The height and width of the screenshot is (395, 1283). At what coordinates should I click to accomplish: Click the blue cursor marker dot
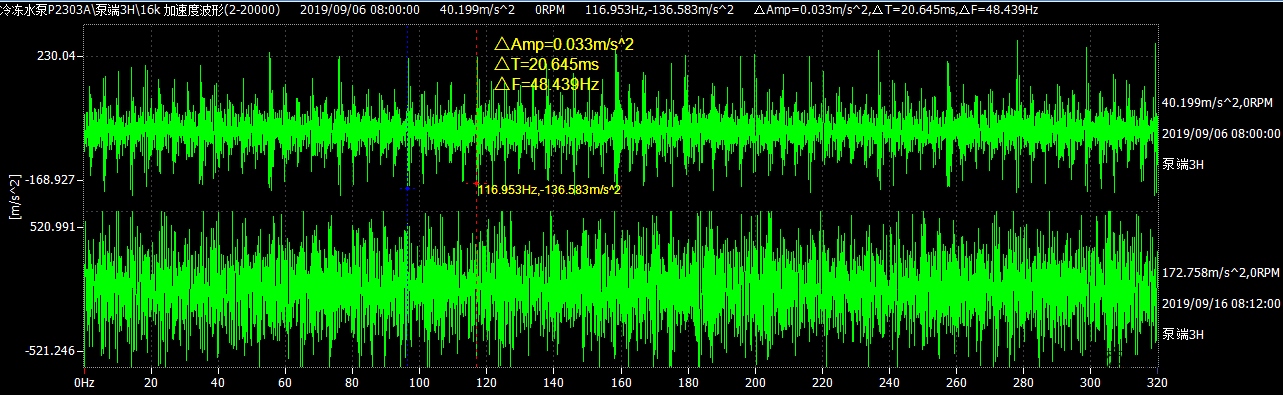407,188
